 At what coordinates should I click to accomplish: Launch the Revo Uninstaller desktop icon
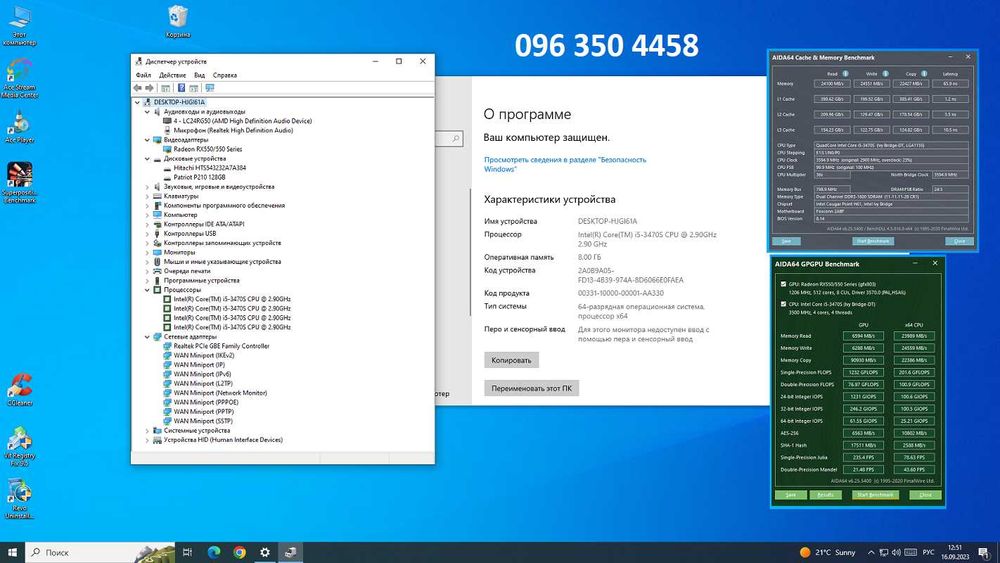click(19, 499)
